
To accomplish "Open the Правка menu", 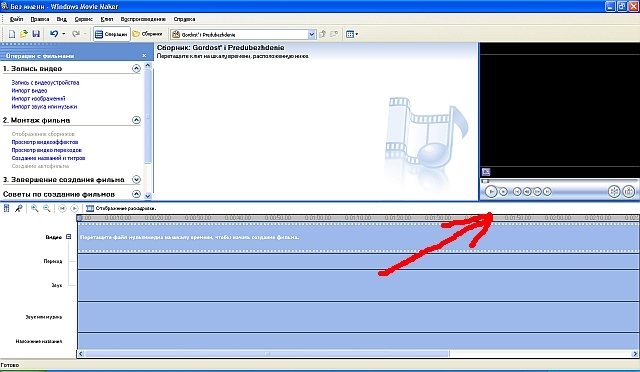I will pos(40,19).
